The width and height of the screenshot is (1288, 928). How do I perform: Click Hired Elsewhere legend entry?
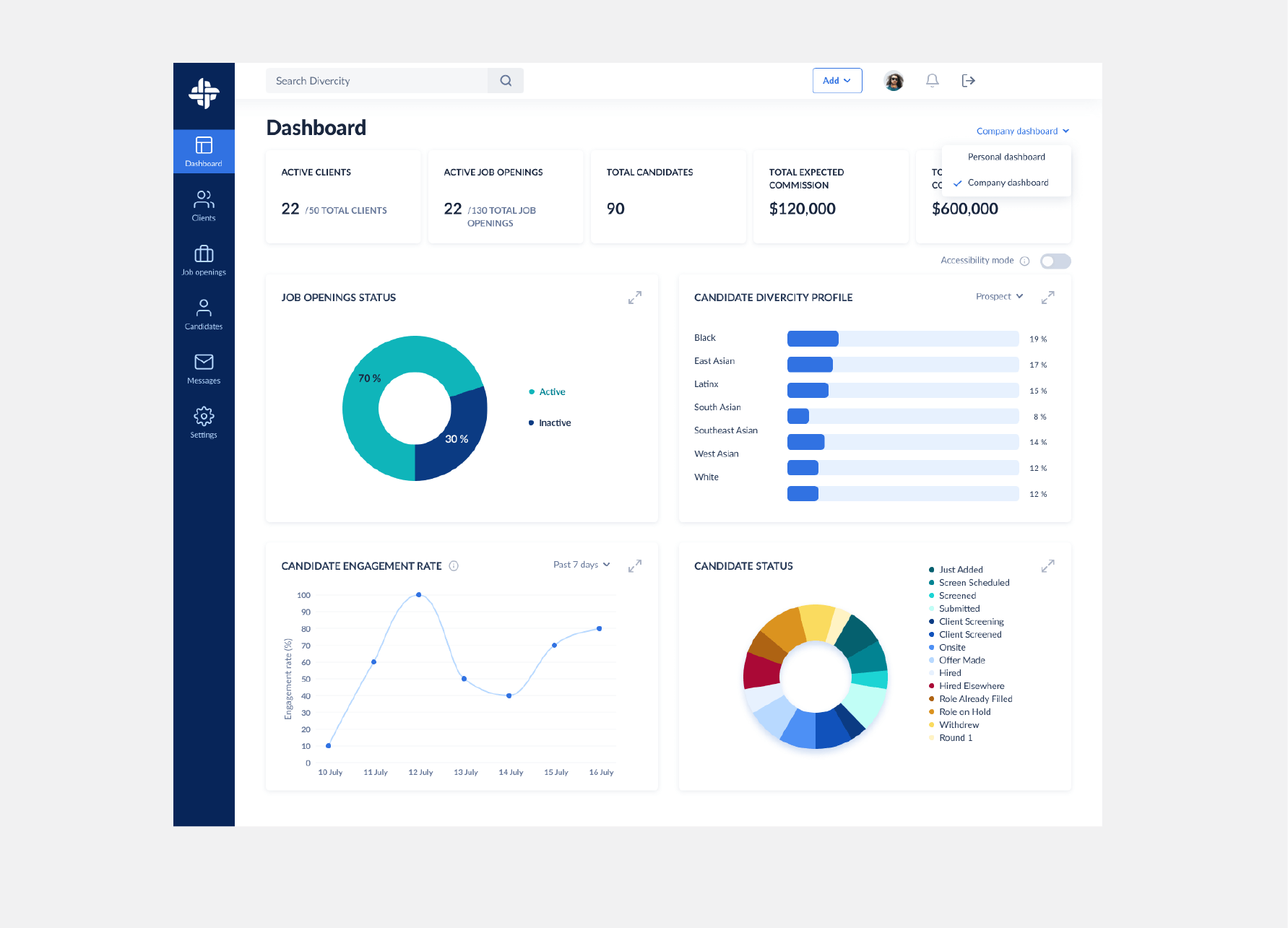point(967,686)
